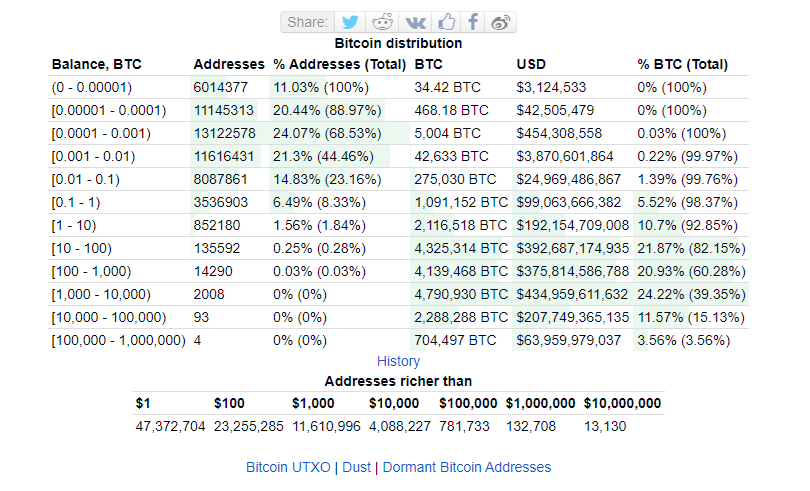Viewport: 810px width, 491px height.
Task: Click the 704,497 BTC amount
Action: [455, 341]
